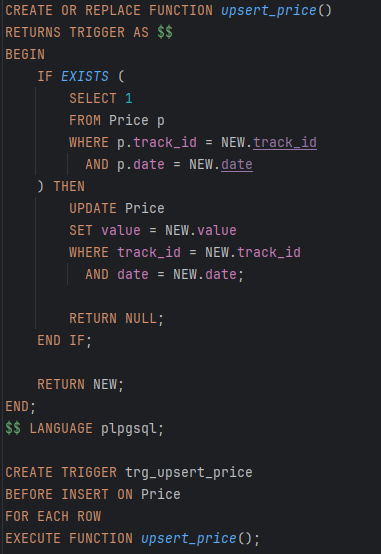381x554 pixels.
Task: Click the RETURN NEW; statement
Action: pyautogui.click(x=81, y=384)
